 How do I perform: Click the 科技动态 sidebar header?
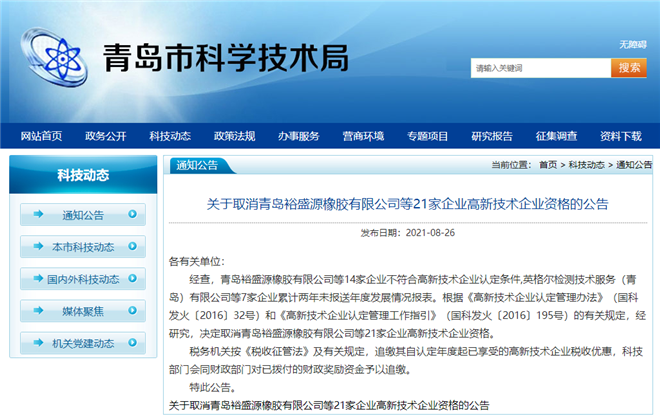[x=83, y=174]
